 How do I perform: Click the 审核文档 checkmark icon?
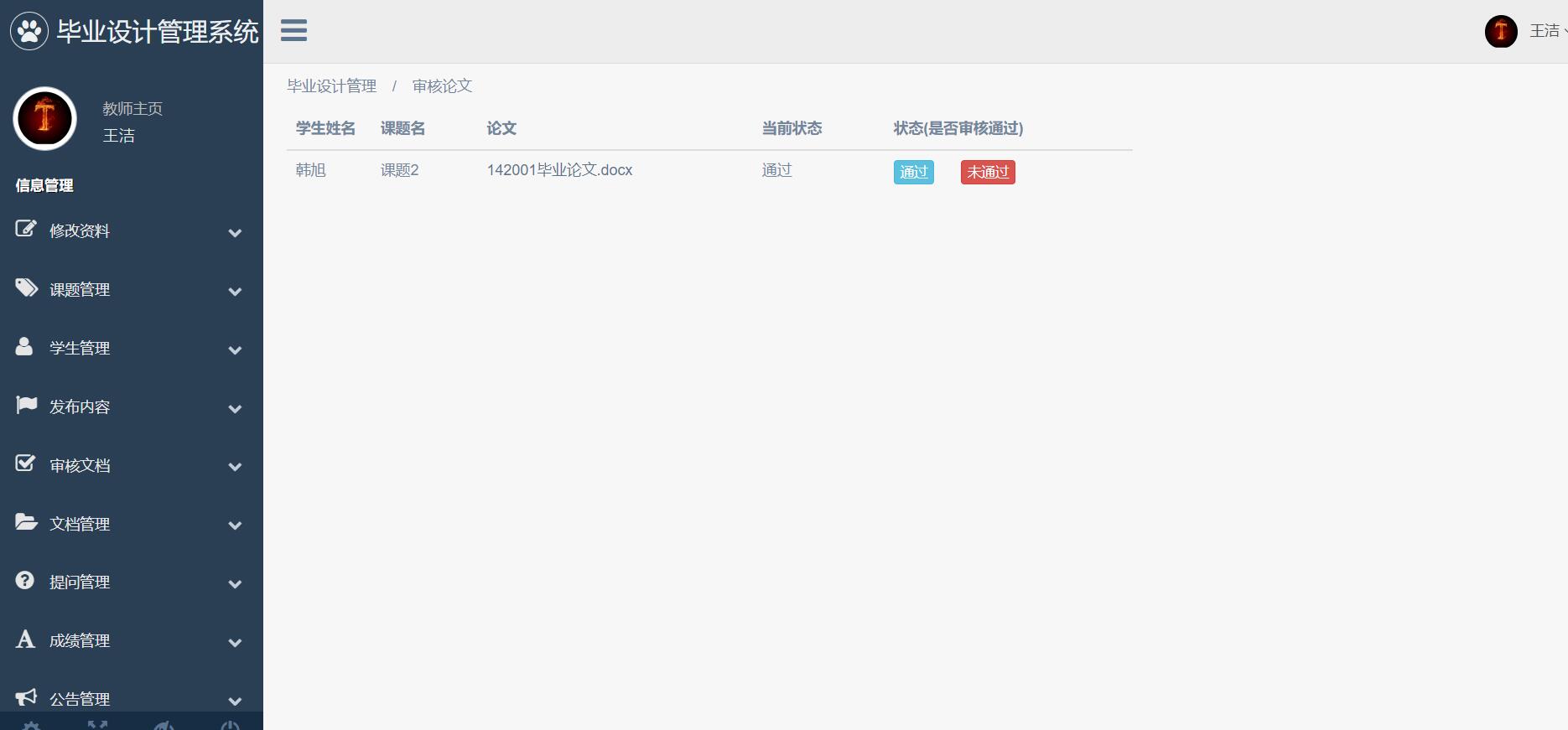(x=26, y=463)
